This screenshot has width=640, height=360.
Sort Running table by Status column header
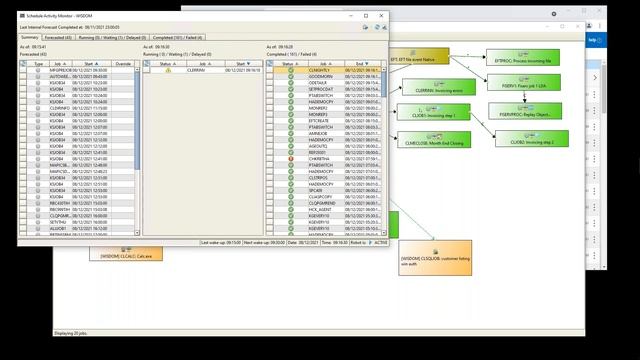(168, 64)
